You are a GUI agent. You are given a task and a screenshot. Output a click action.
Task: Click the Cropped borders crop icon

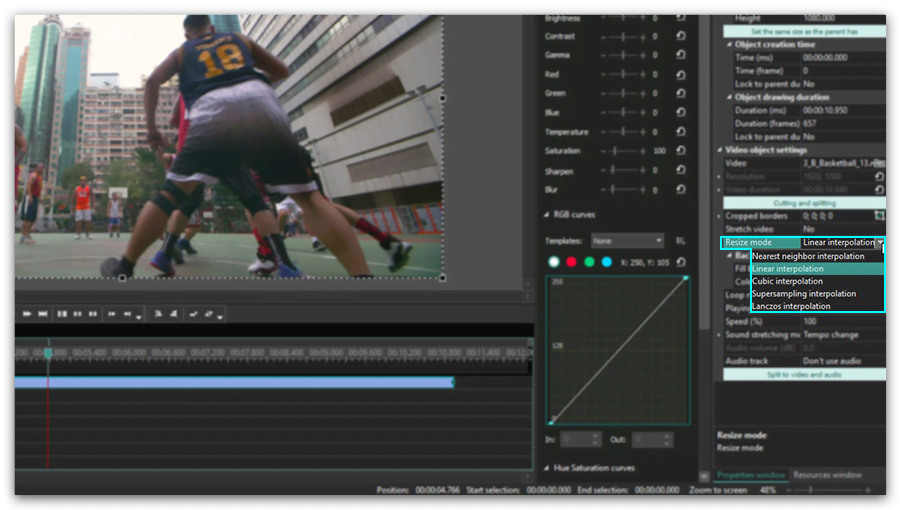click(879, 216)
